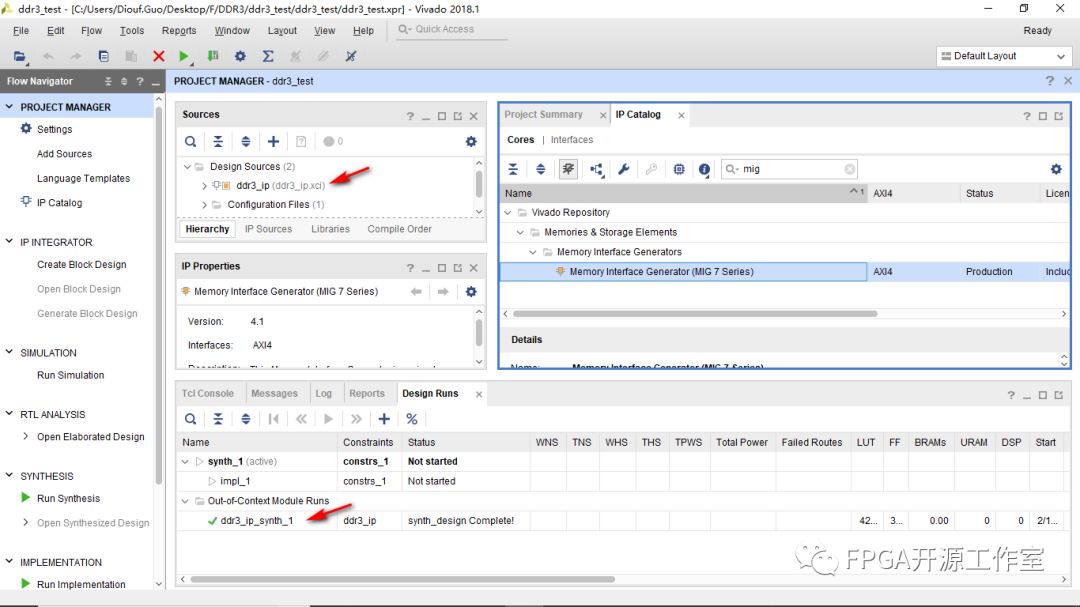
Task: Click the green Run flow toolbar icon
Action: click(184, 57)
